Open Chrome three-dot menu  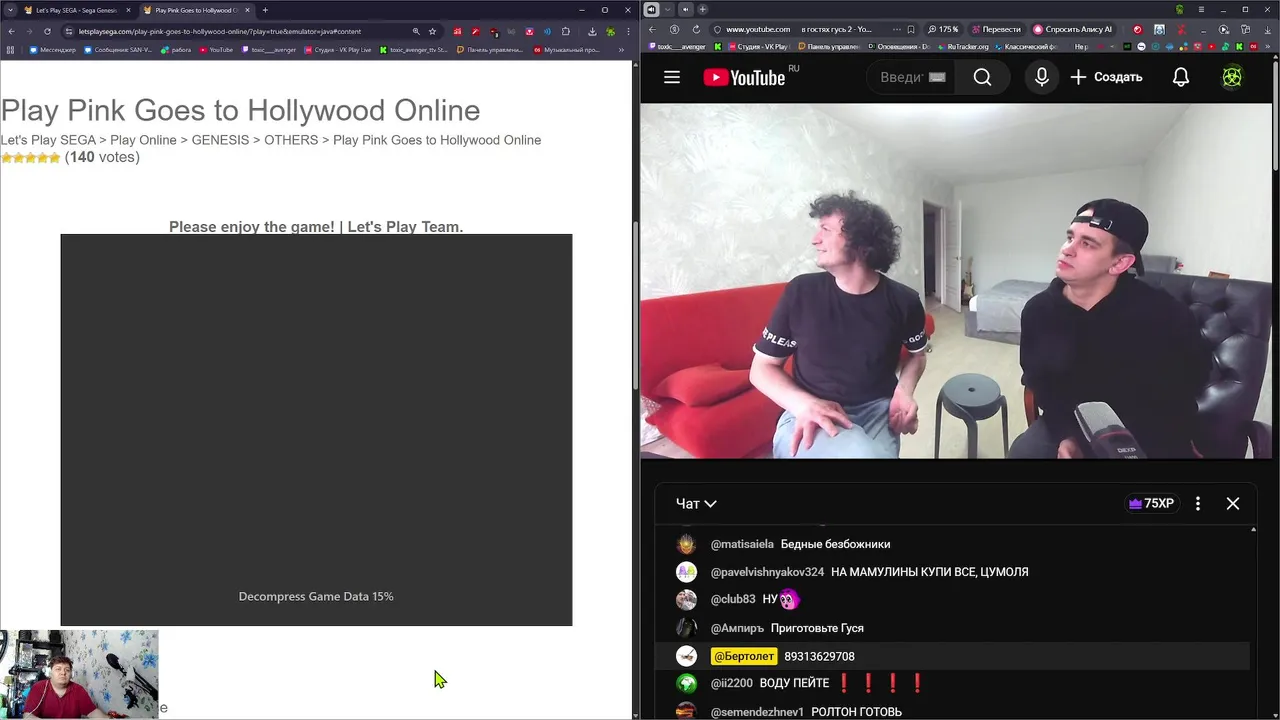coord(628,31)
